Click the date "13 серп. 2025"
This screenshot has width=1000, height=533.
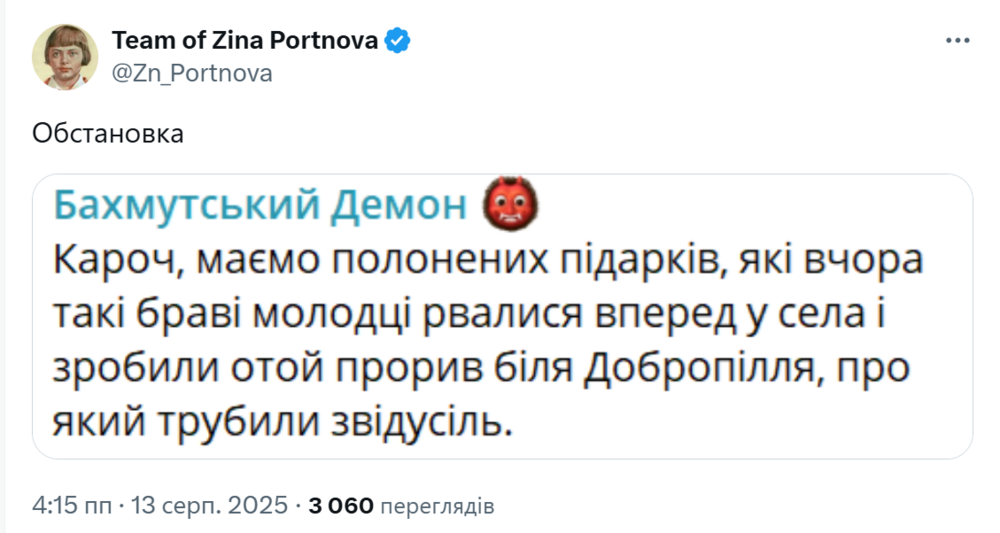coord(210,505)
